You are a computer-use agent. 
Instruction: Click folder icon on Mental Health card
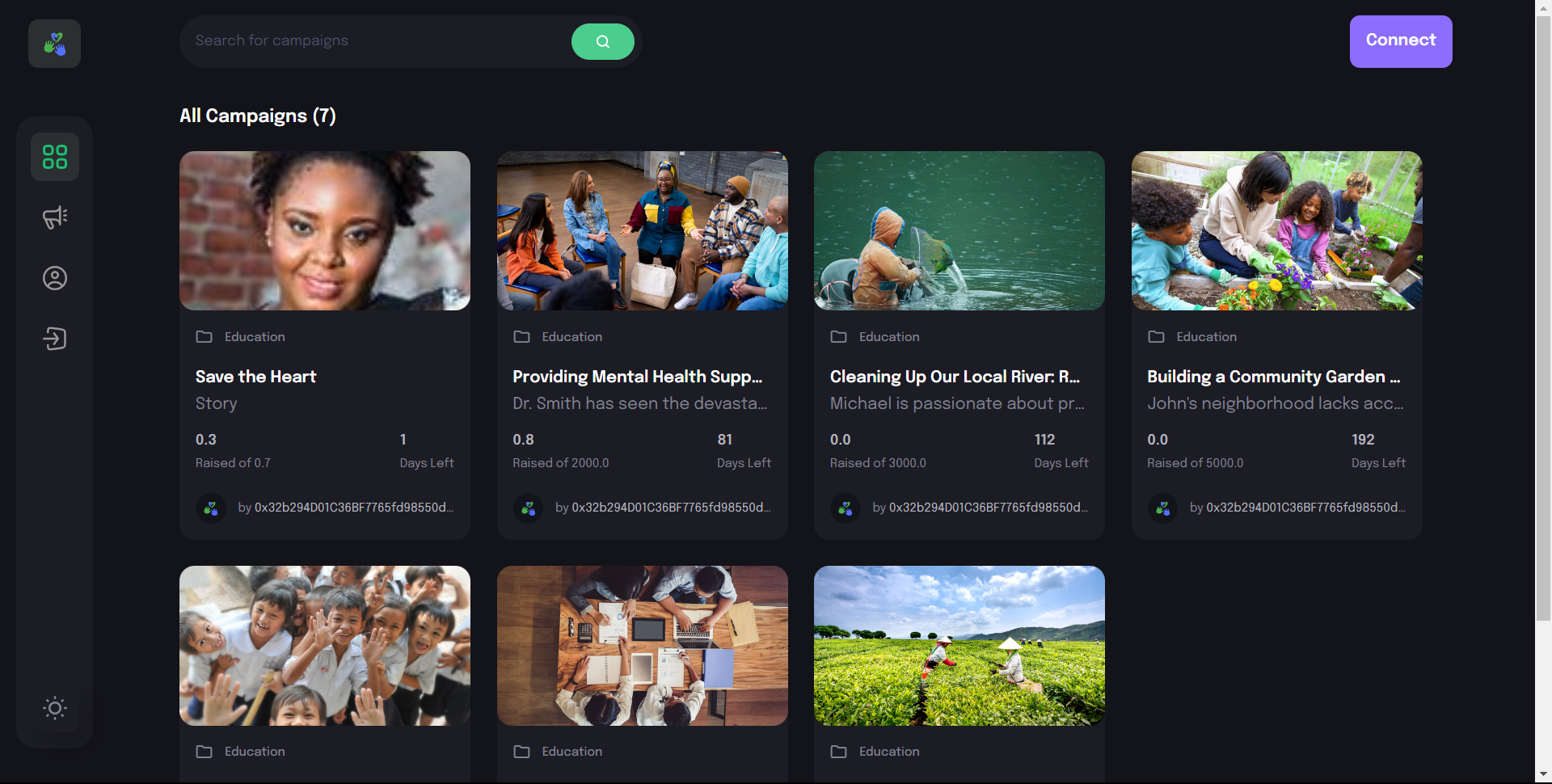(x=521, y=337)
